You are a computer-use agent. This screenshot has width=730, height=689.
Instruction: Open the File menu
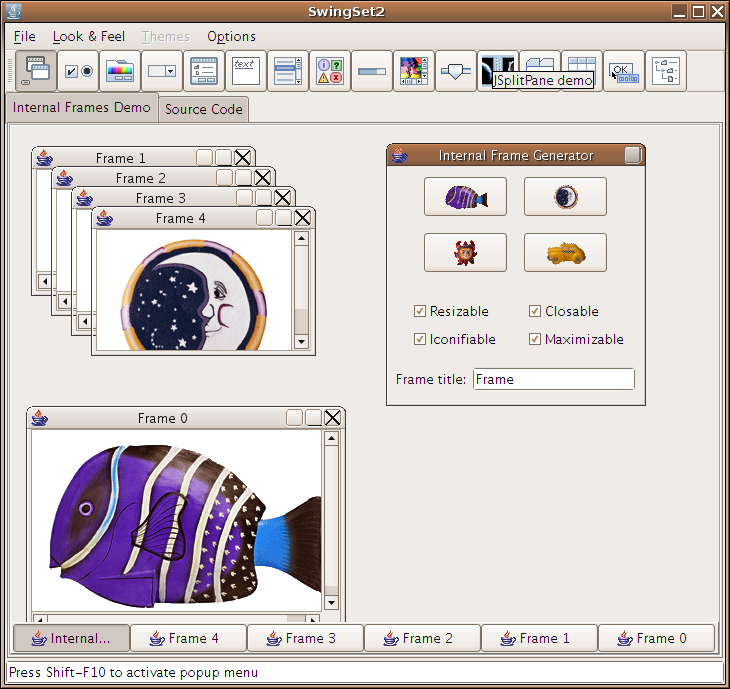25,36
